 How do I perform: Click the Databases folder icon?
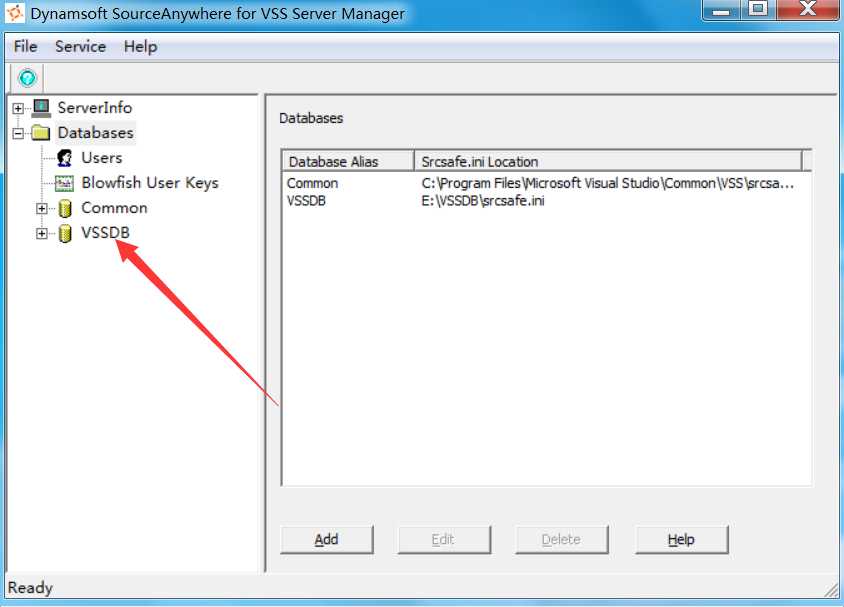click(41, 132)
